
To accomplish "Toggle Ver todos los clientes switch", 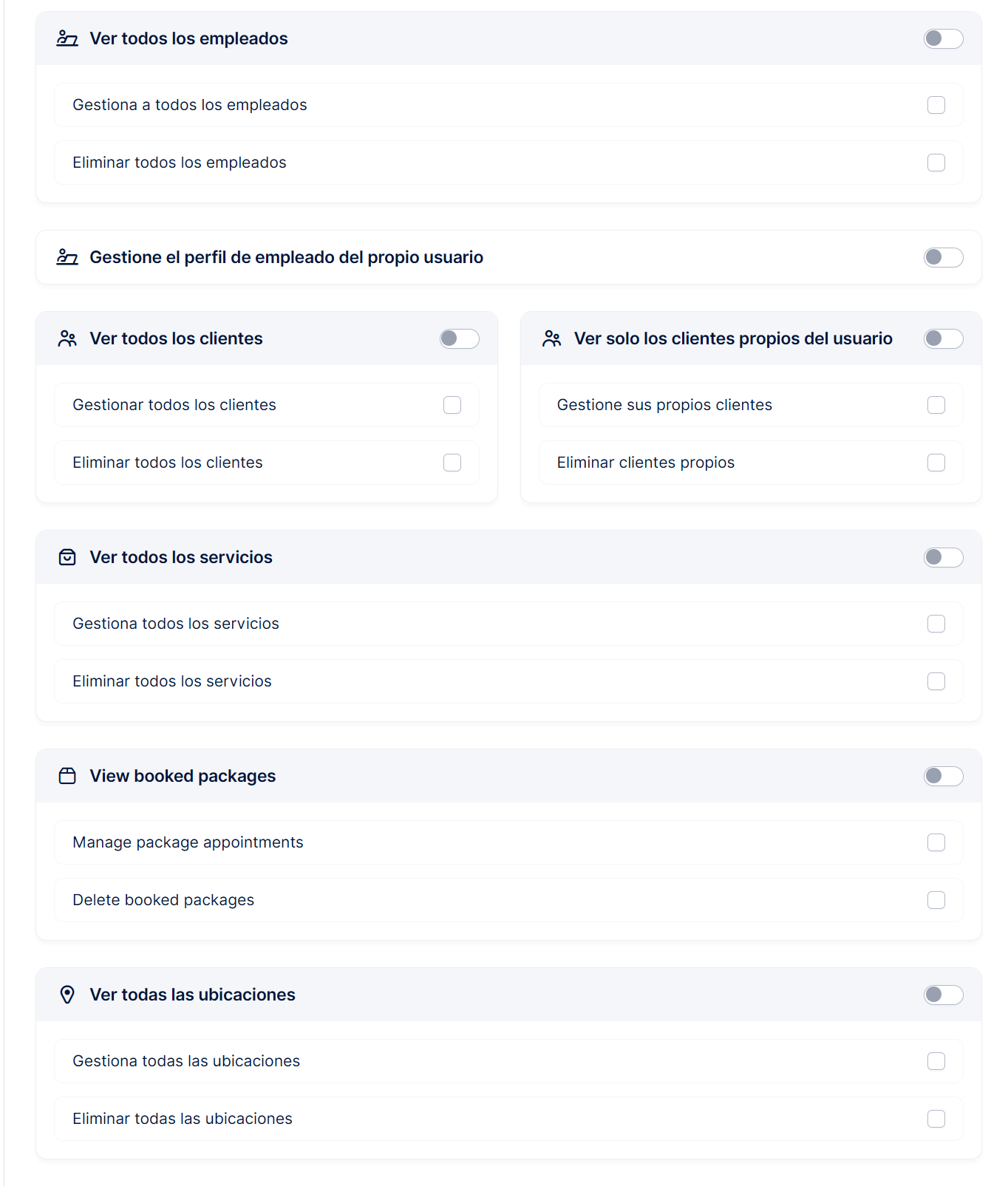I will pos(459,338).
